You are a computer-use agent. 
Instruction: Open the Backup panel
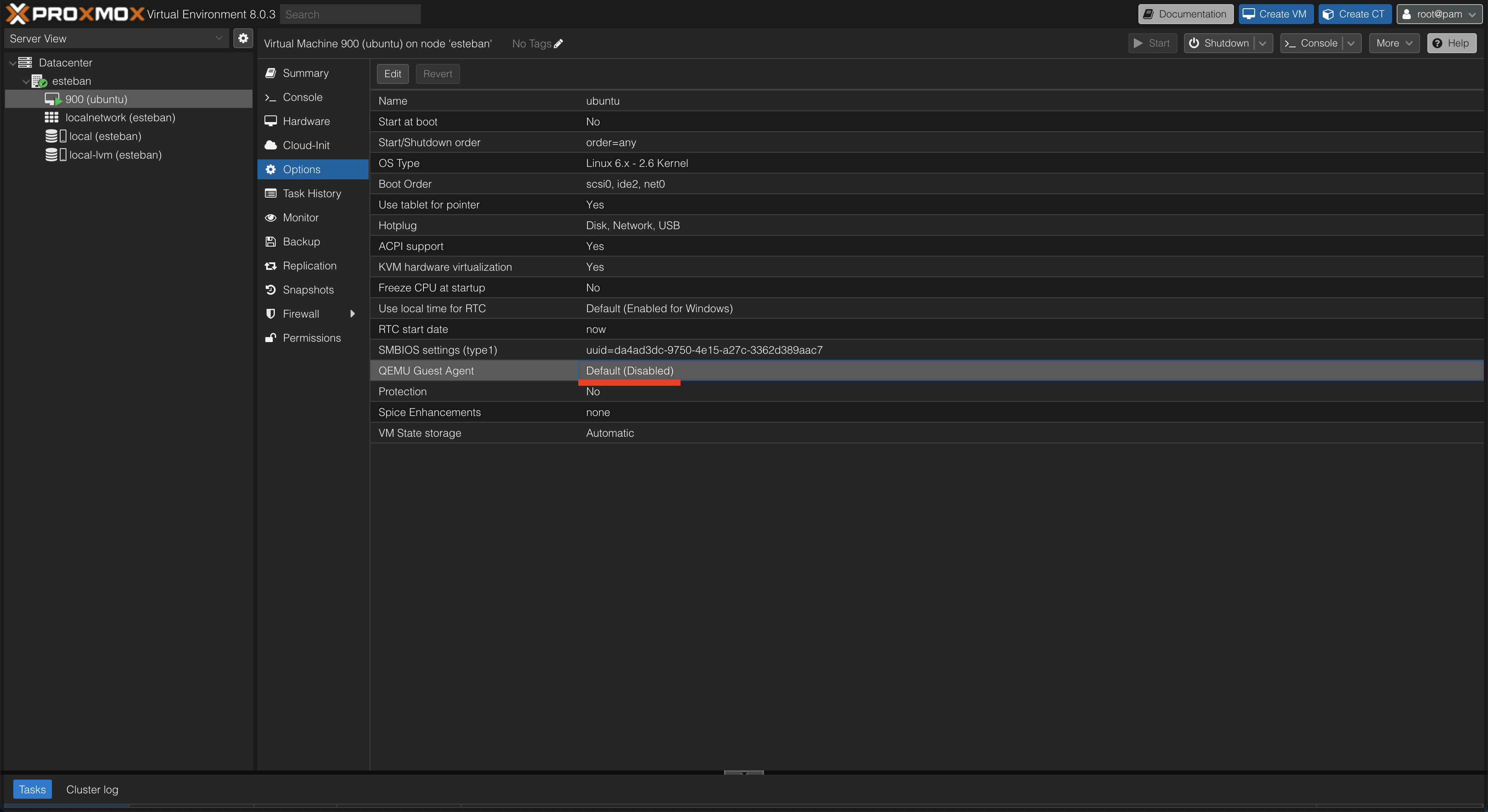tap(313, 242)
